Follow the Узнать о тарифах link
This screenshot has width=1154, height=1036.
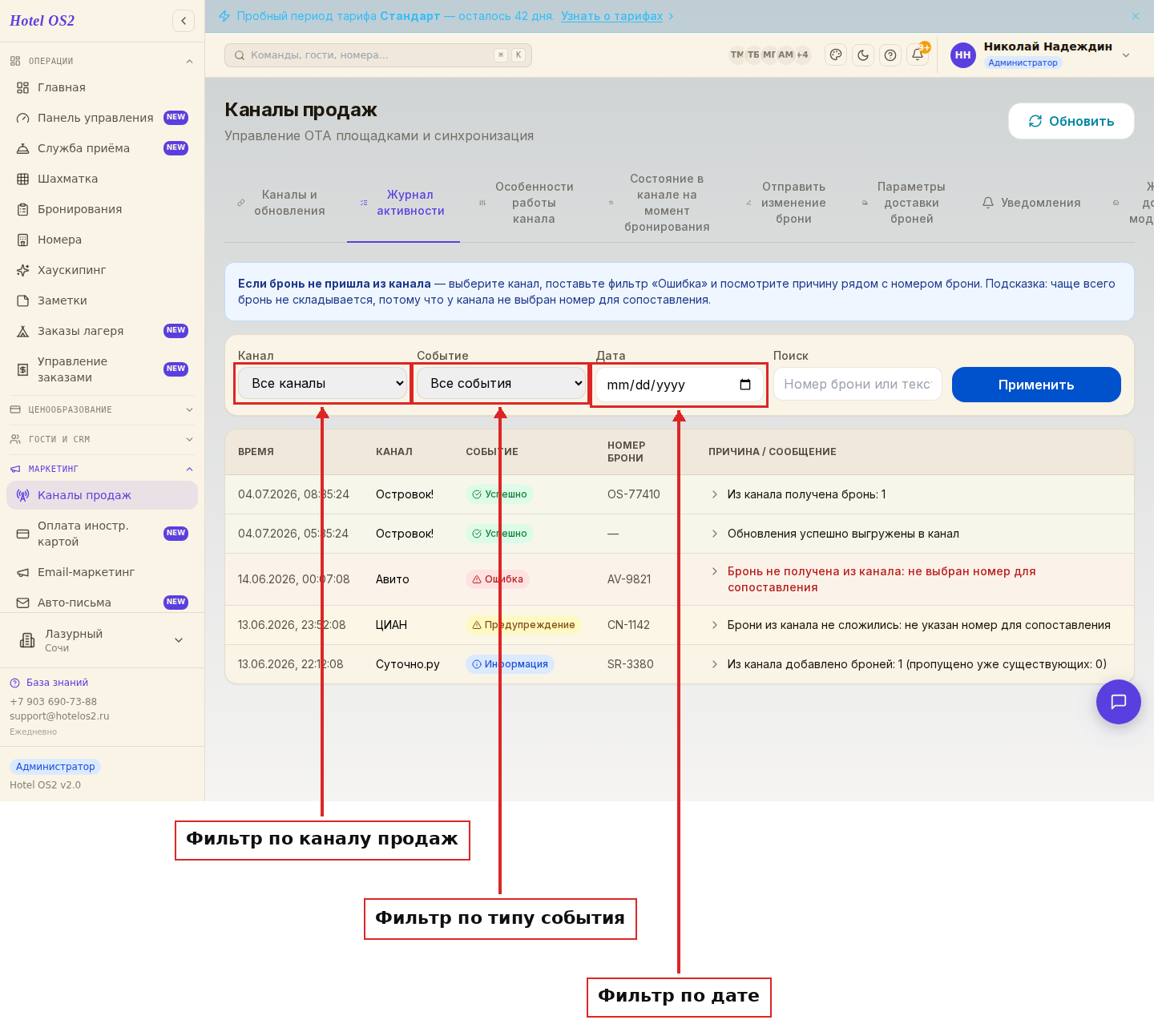612,16
